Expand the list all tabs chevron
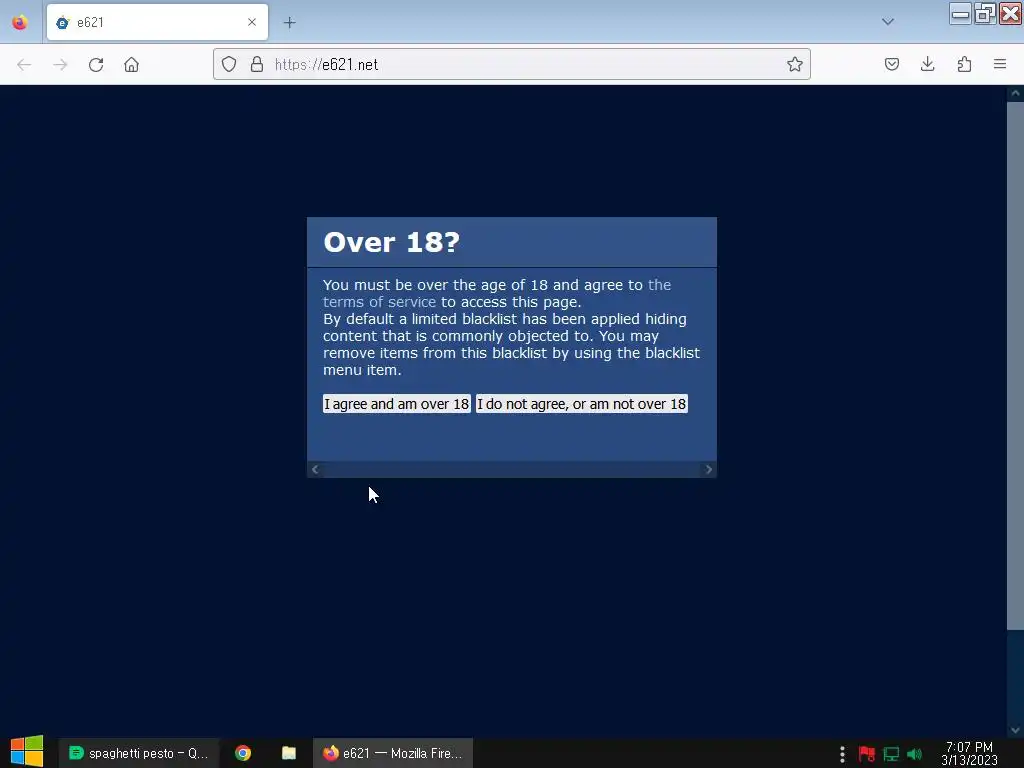The width and height of the screenshot is (1024, 768). [x=888, y=22]
